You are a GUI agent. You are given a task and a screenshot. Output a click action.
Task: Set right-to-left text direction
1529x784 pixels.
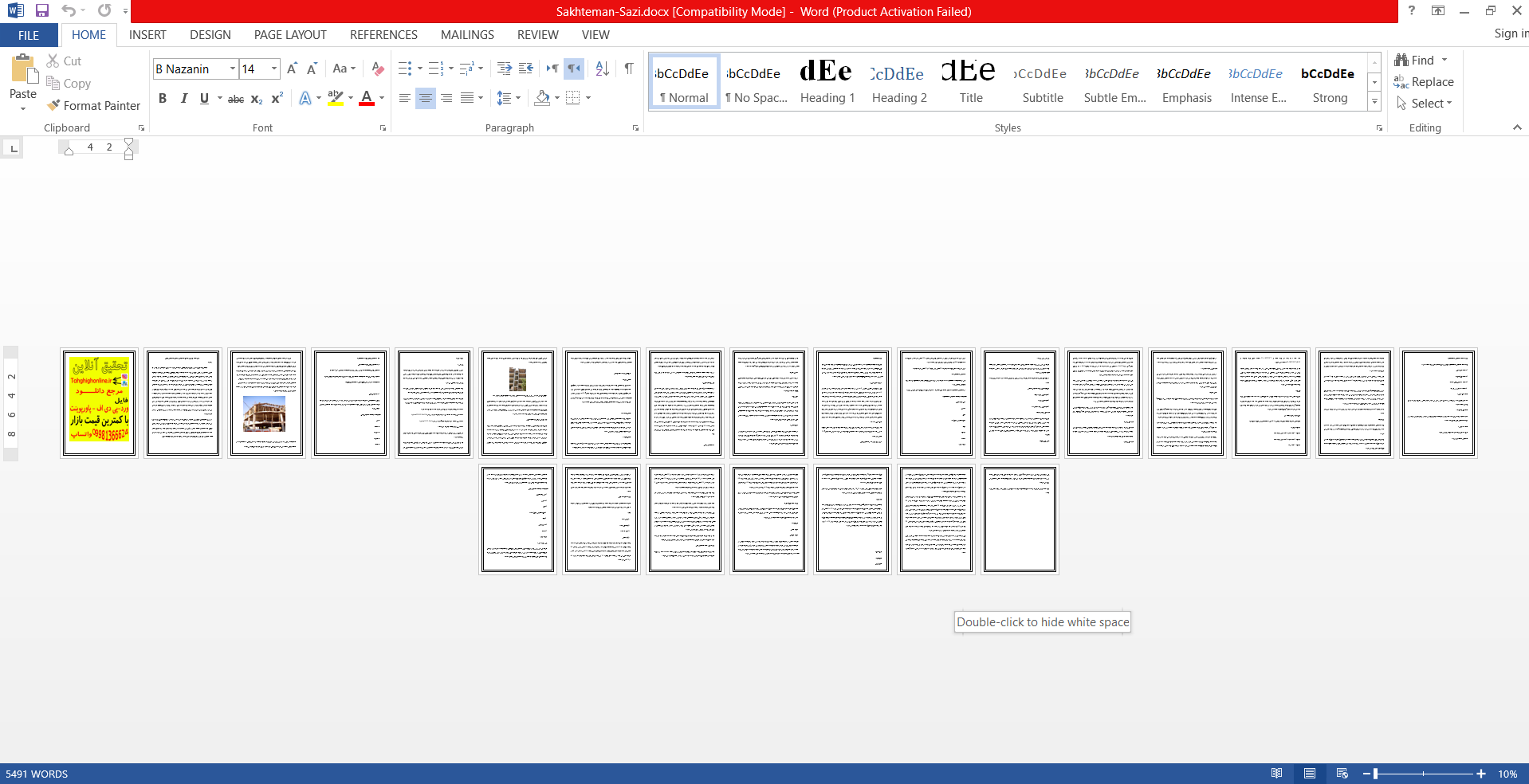click(x=574, y=69)
